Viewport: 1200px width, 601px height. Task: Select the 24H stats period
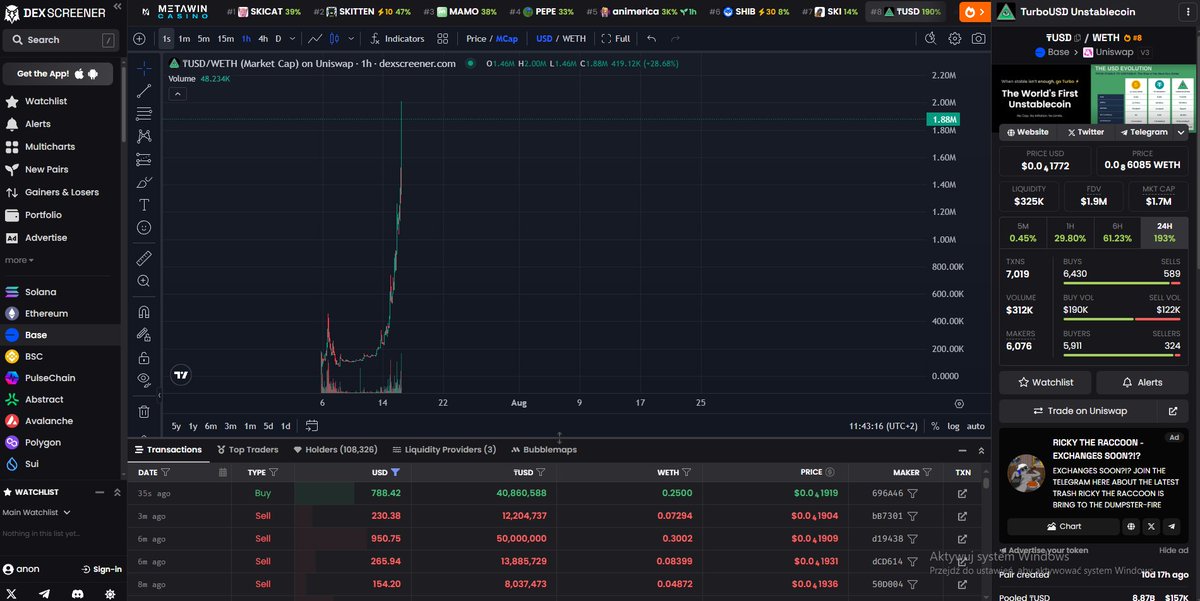(1164, 233)
